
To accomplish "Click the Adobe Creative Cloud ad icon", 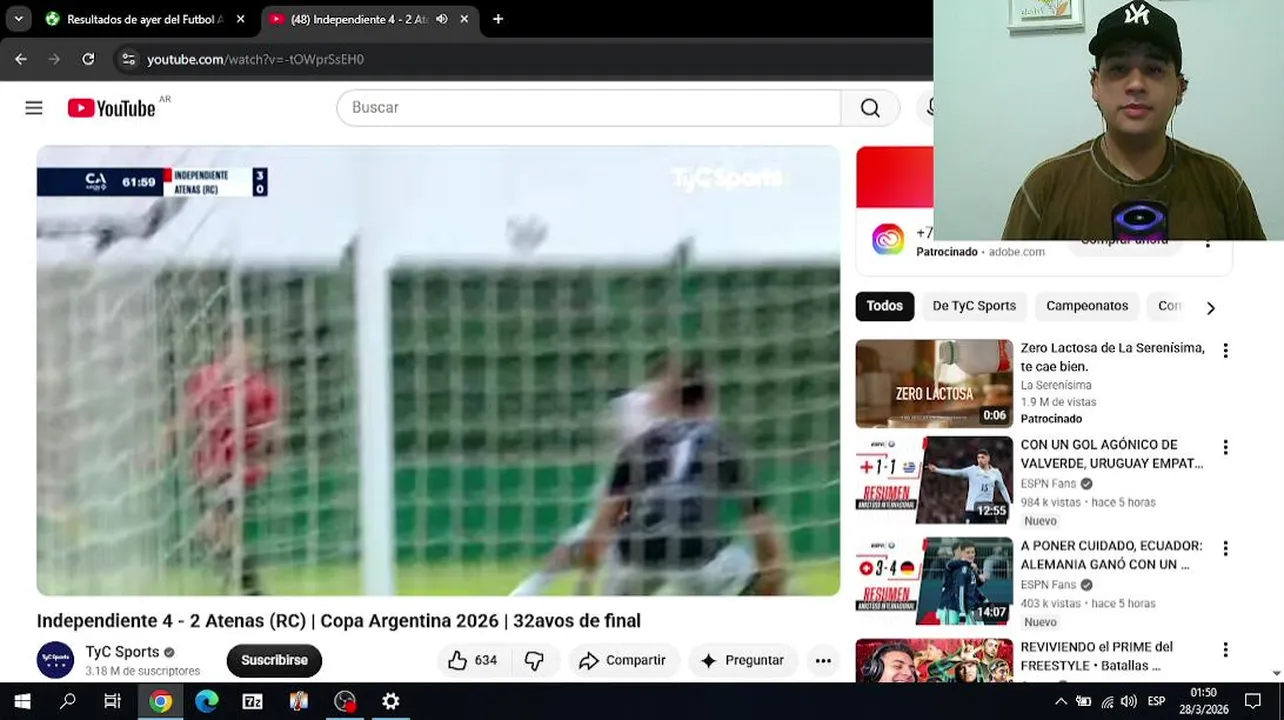I will tap(887, 239).
